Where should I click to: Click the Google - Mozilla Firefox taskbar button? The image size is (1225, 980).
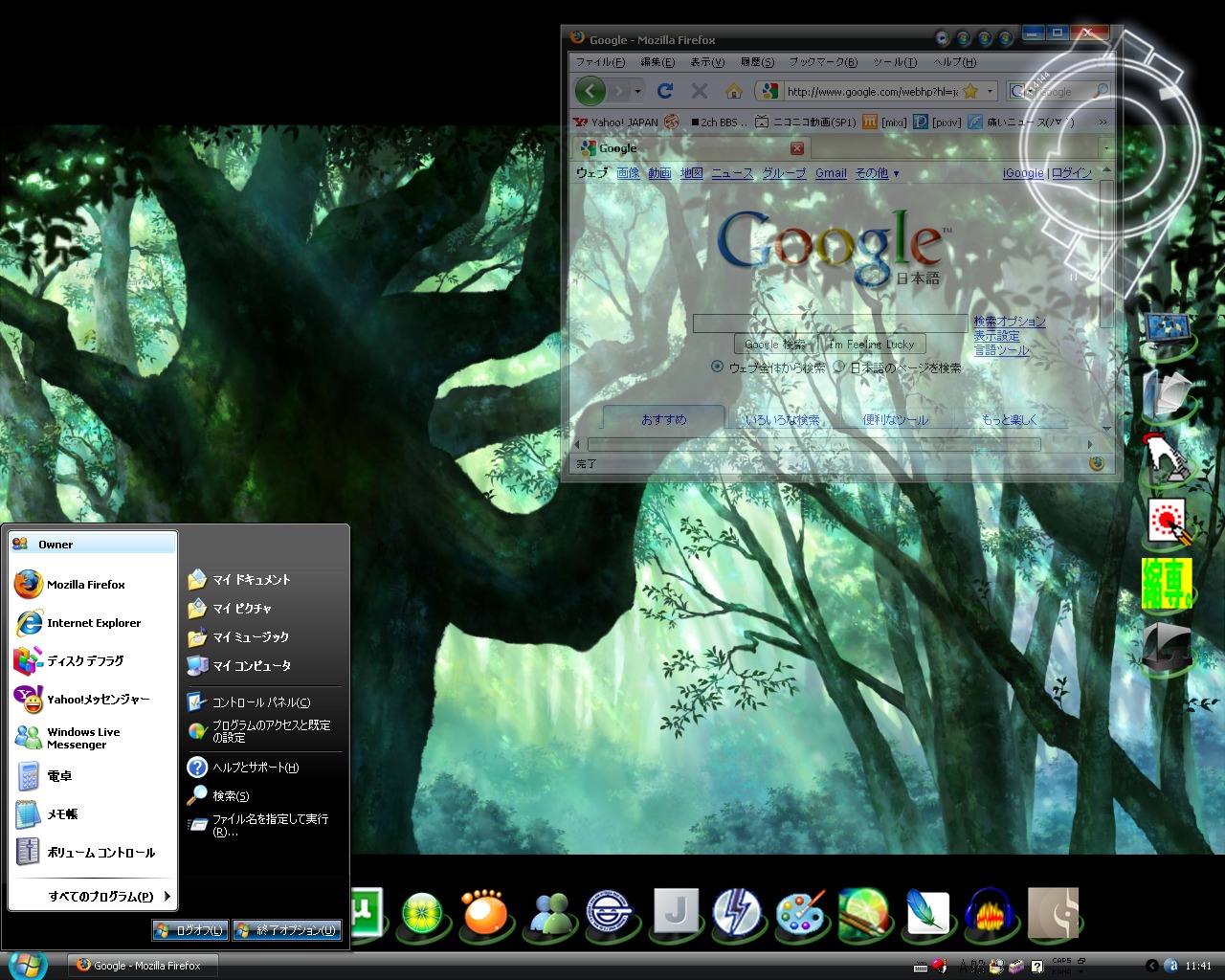144,966
